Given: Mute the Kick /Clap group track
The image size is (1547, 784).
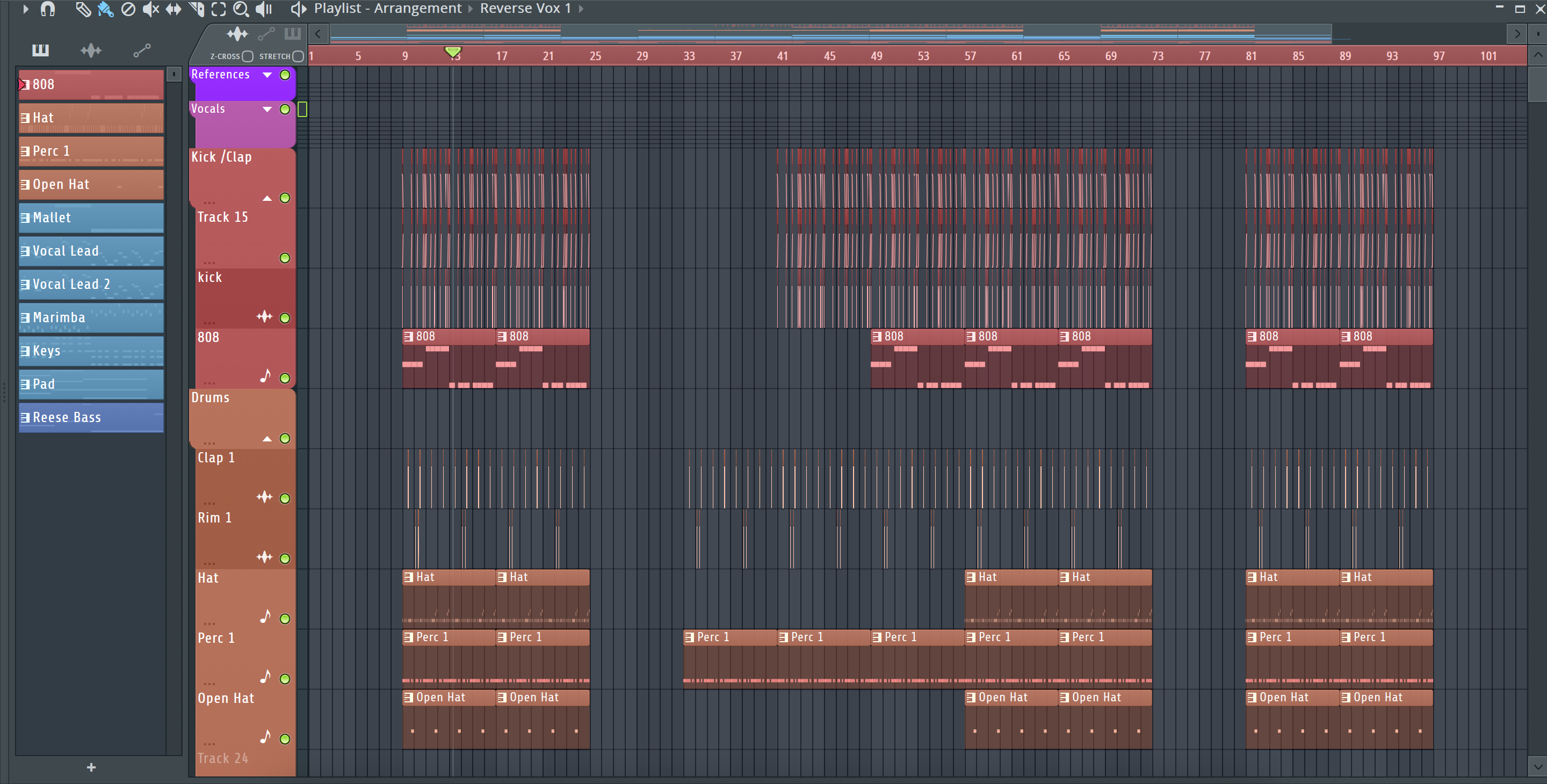Looking at the screenshot, I should (285, 198).
